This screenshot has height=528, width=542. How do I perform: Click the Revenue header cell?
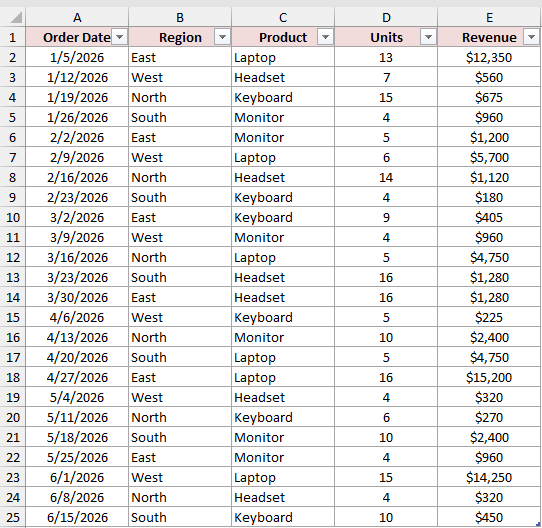[489, 37]
